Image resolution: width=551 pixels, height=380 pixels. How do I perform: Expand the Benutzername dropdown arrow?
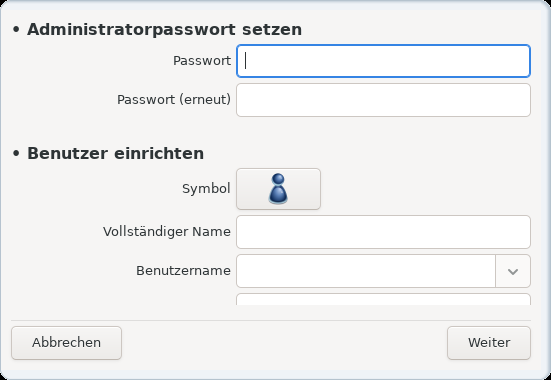tap(513, 271)
